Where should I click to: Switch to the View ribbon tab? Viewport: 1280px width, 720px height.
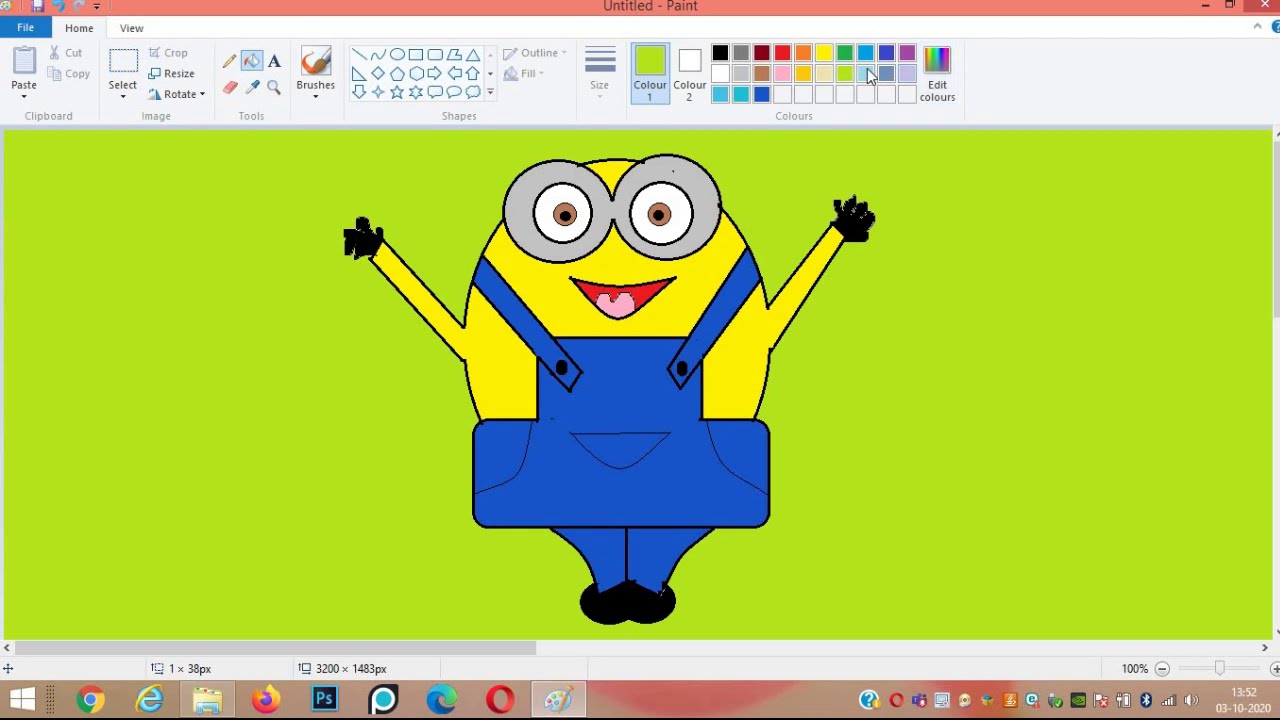(x=131, y=28)
